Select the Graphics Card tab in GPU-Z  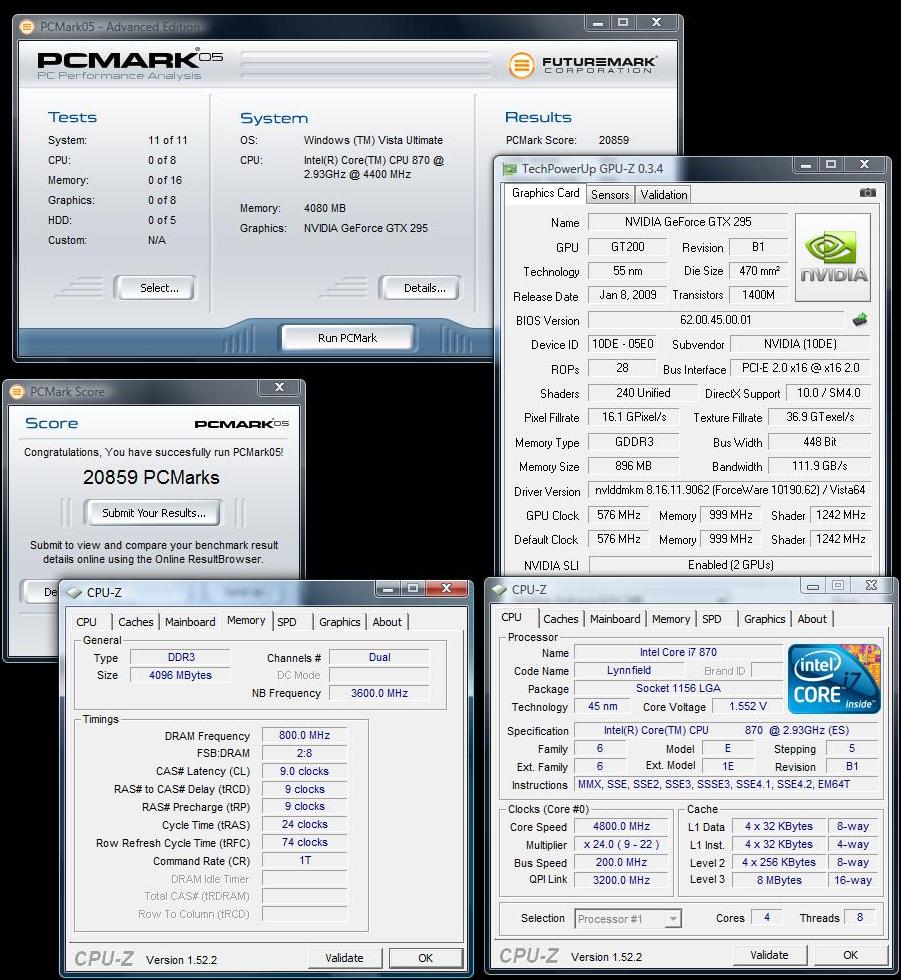(x=545, y=193)
